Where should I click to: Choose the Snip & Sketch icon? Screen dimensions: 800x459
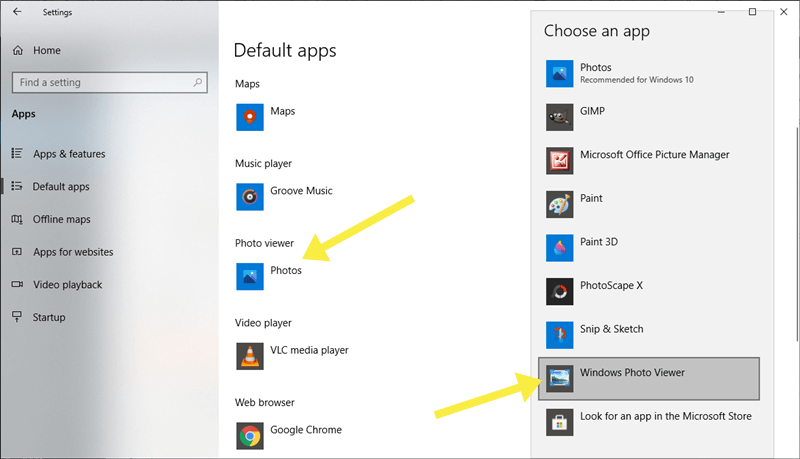(x=560, y=335)
